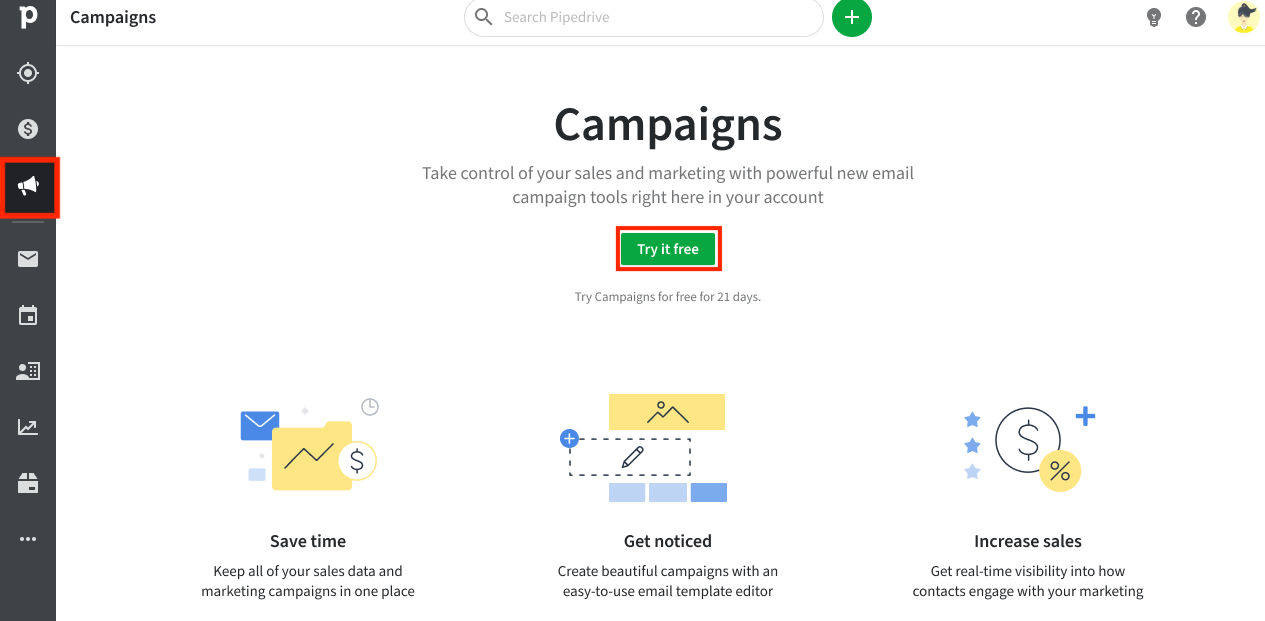The width and height of the screenshot is (1265, 621).
Task: Click the Try it free button
Action: (x=668, y=248)
